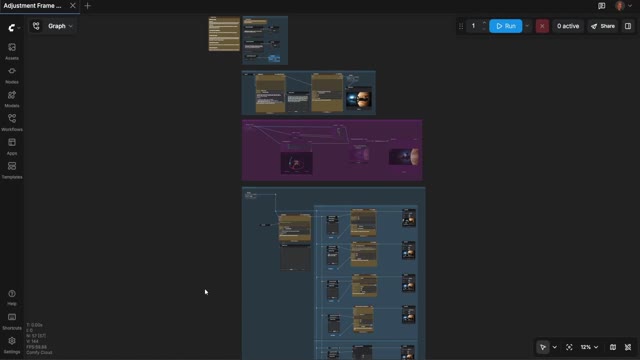This screenshot has height=360, width=640.
Task: Click the yellow note node at top
Action: [x=224, y=34]
